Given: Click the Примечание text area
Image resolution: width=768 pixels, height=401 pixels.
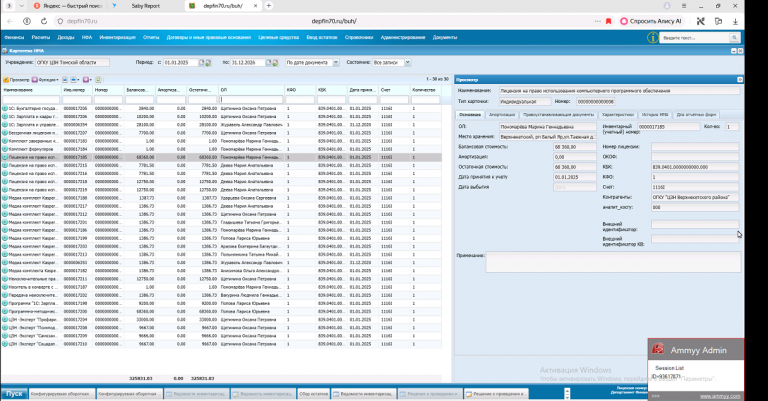Looking at the screenshot, I should click(x=613, y=262).
